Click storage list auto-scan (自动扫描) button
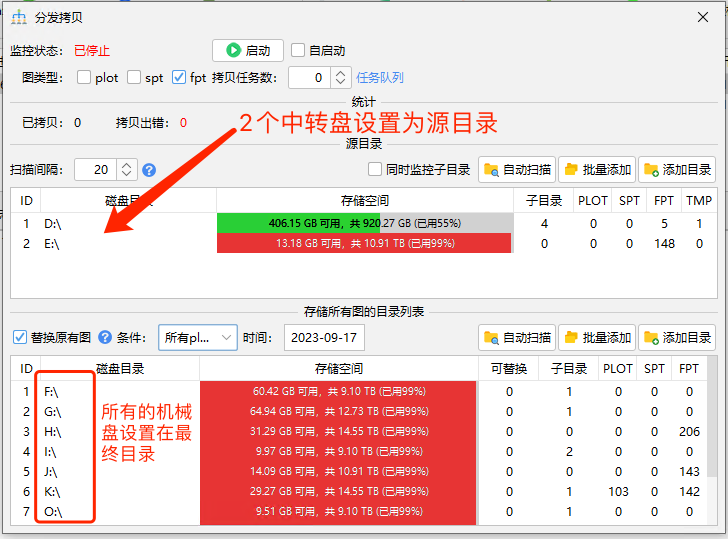The image size is (728, 539). [x=516, y=337]
